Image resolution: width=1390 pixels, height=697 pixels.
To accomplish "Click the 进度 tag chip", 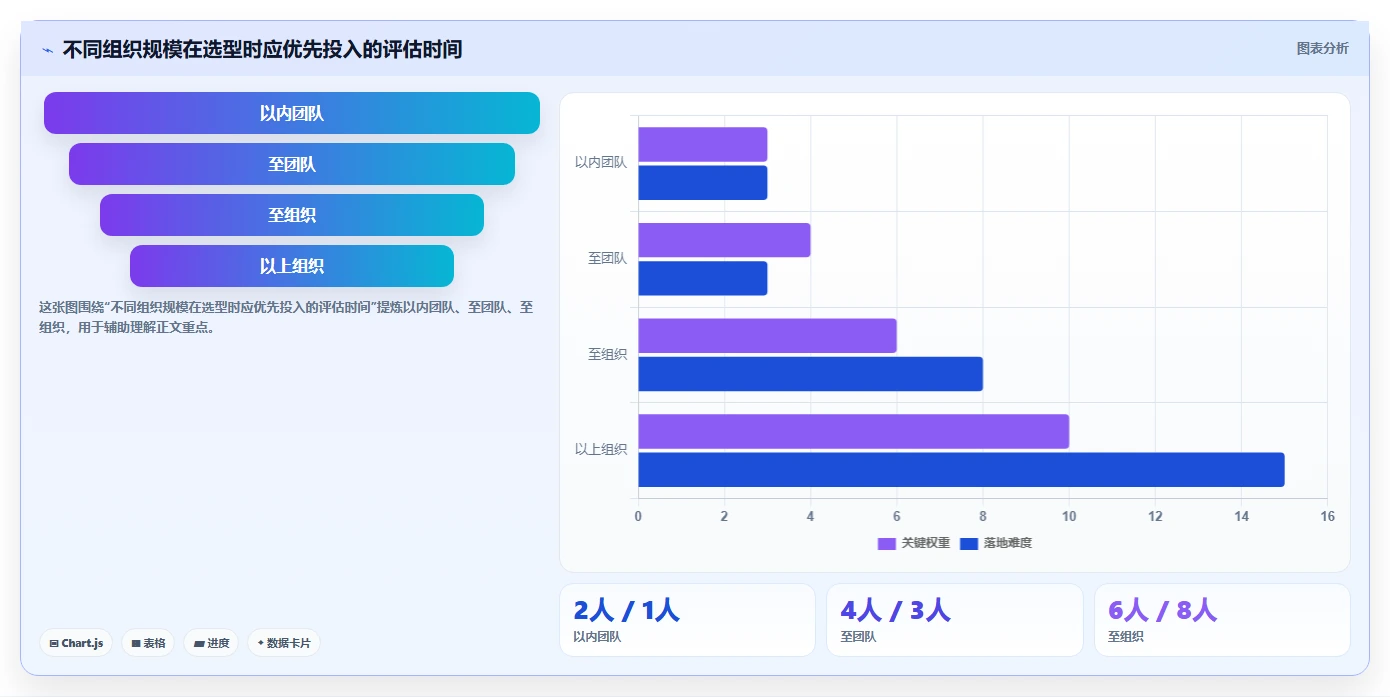I will coord(211,643).
